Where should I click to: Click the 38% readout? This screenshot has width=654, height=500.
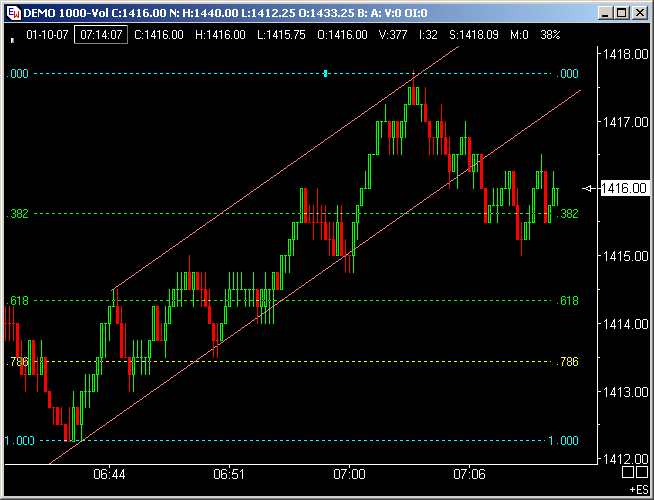pyautogui.click(x=550, y=35)
